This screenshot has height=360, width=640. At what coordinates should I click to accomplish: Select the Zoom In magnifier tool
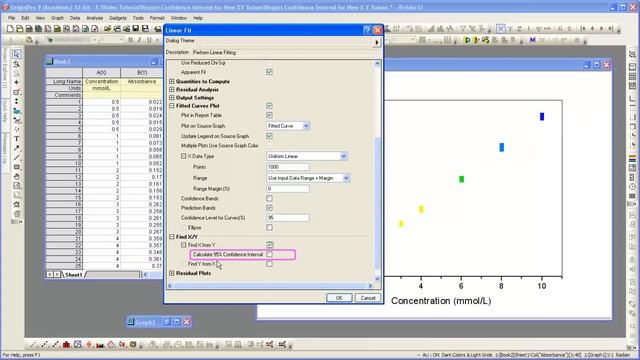16,64
